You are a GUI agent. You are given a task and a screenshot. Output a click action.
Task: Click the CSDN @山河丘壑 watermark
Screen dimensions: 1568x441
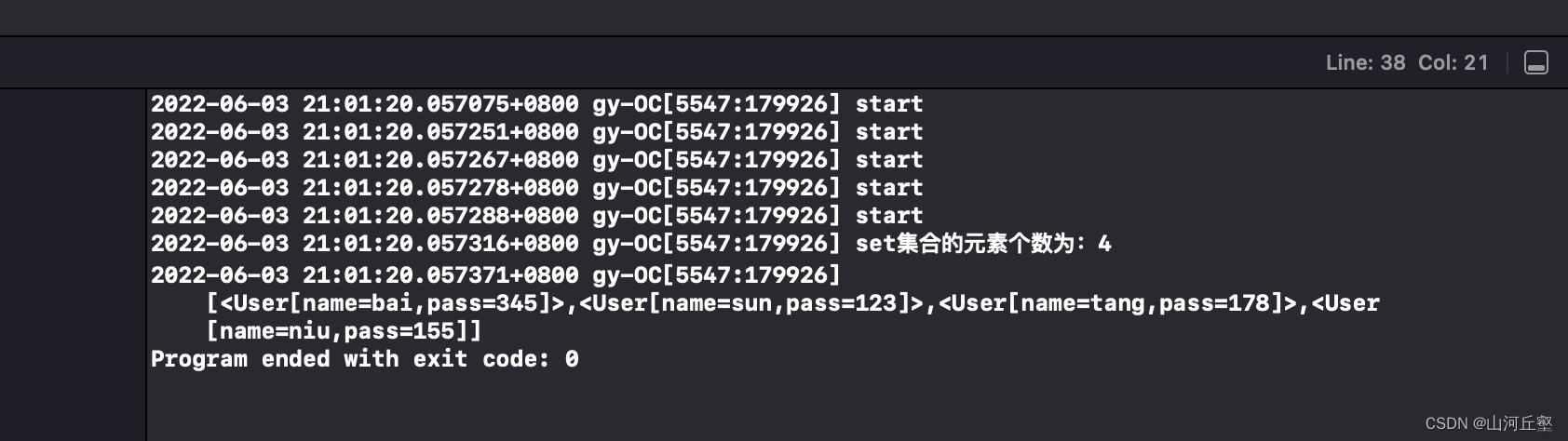pos(1488,423)
